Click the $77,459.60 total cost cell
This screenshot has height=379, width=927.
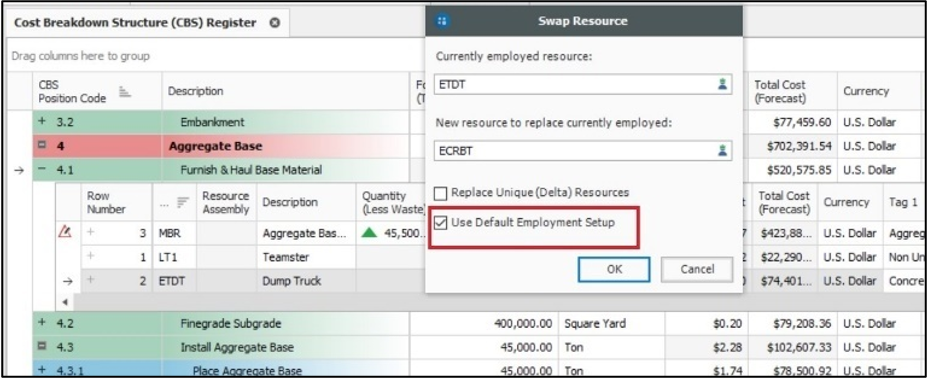point(793,122)
